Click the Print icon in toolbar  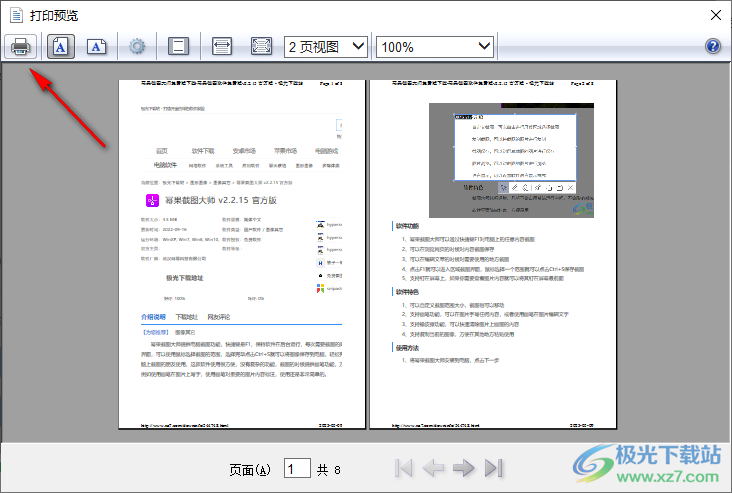(x=21, y=46)
